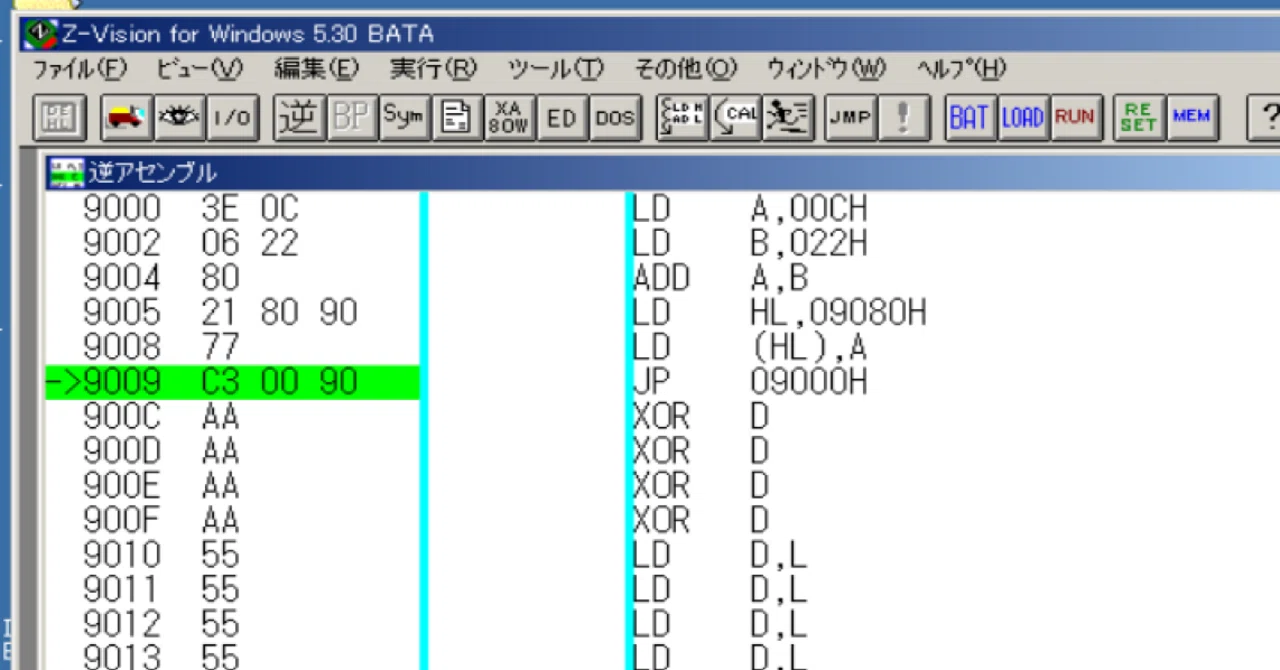Select address 9005 row
1280x670 pixels.
pyautogui.click(x=122, y=312)
